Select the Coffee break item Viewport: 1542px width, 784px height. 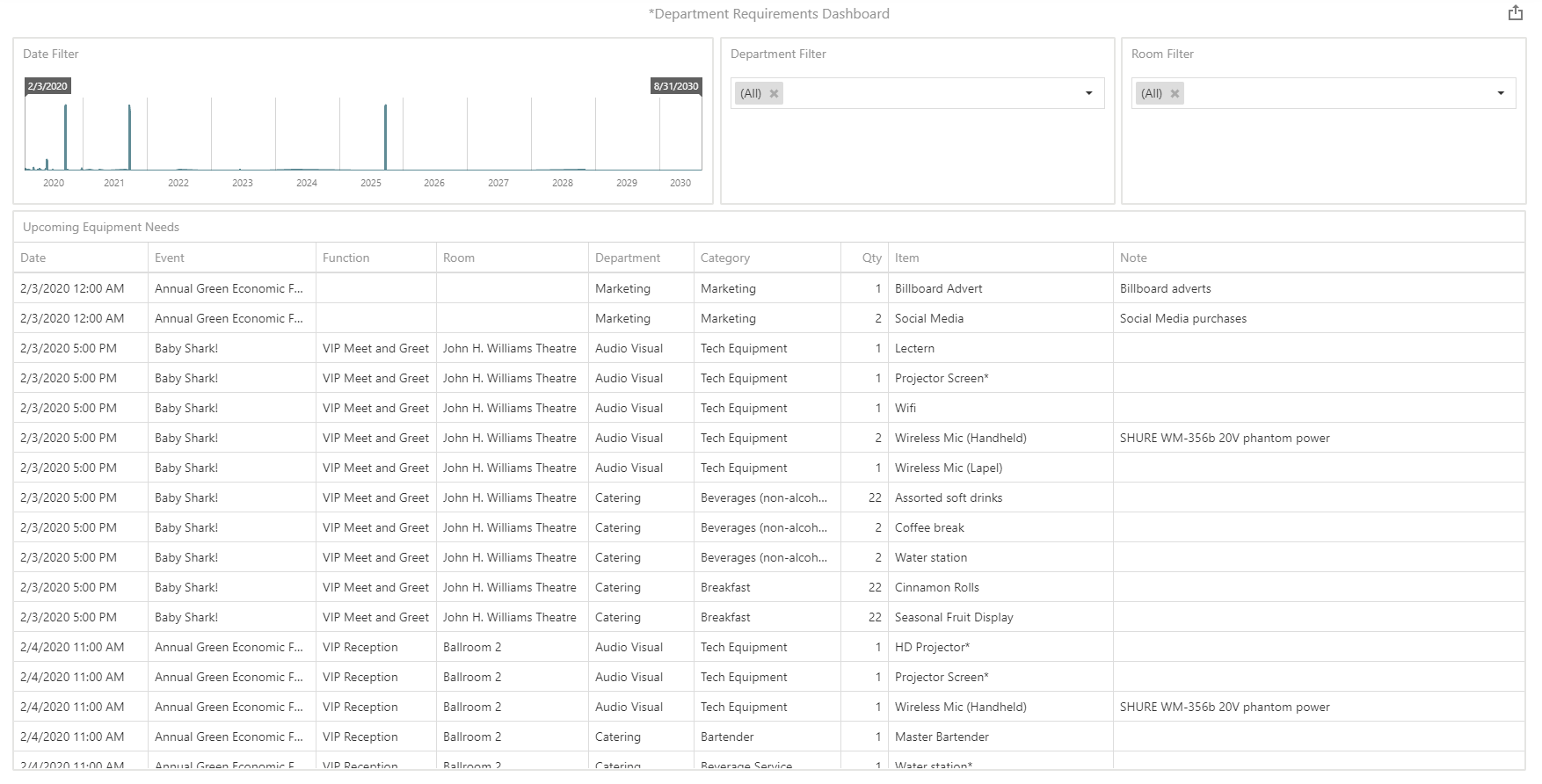coord(1000,527)
